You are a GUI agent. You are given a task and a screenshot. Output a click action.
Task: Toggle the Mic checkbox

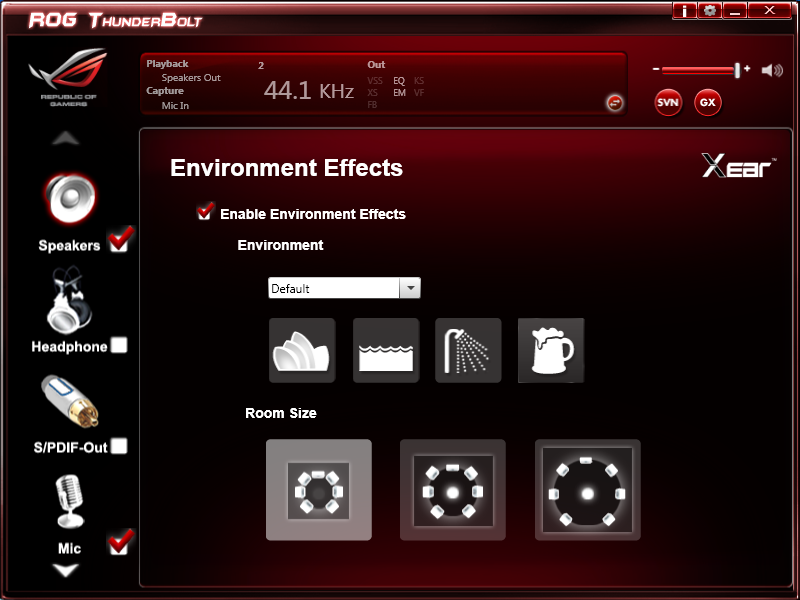(119, 544)
